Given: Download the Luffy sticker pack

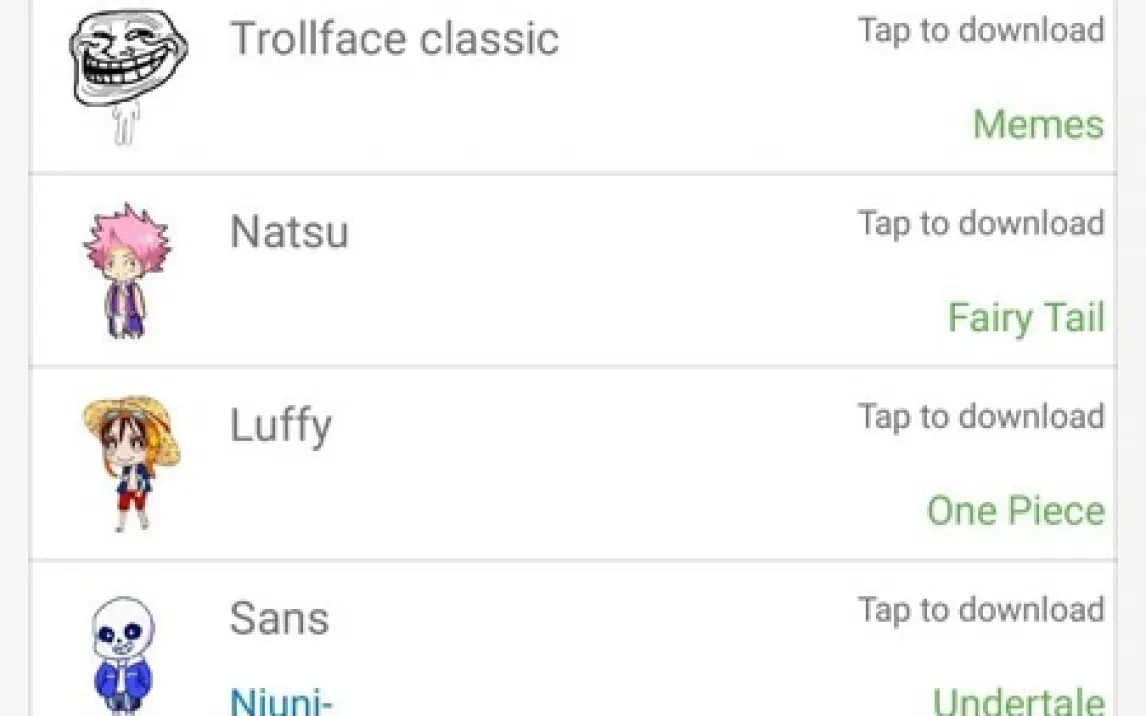Looking at the screenshot, I should 980,417.
